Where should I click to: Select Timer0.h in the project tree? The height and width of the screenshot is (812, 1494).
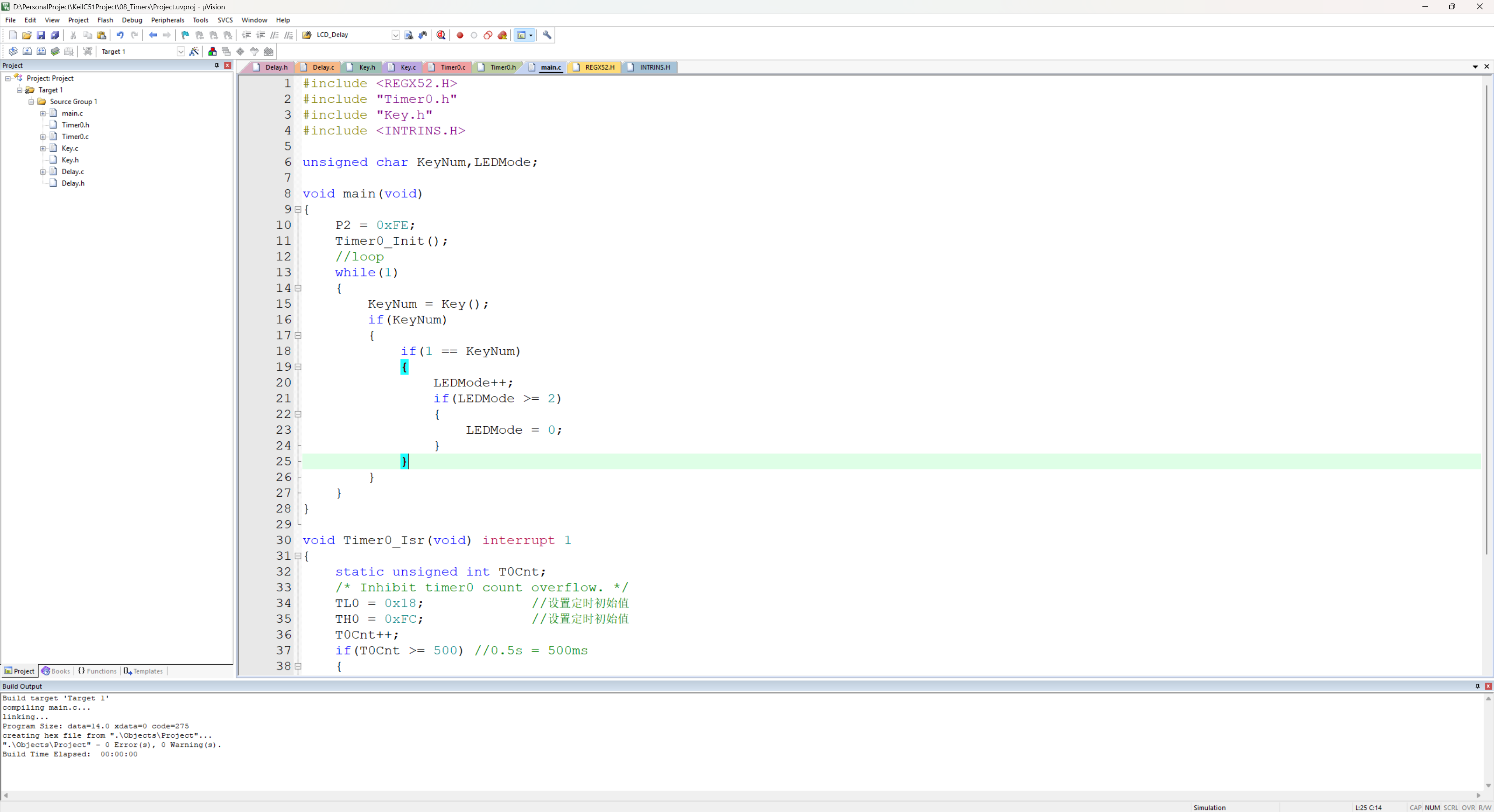click(75, 124)
